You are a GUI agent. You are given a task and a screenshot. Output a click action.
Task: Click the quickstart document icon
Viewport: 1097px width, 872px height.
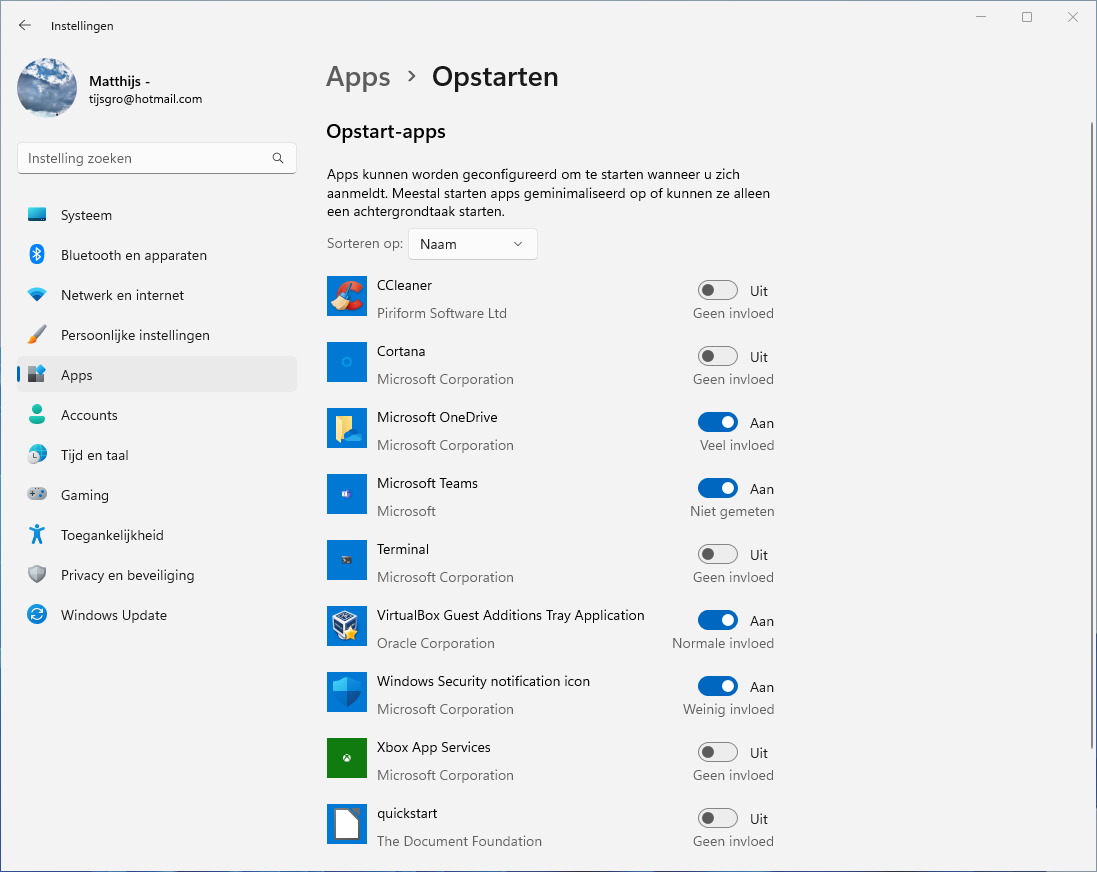(x=347, y=824)
